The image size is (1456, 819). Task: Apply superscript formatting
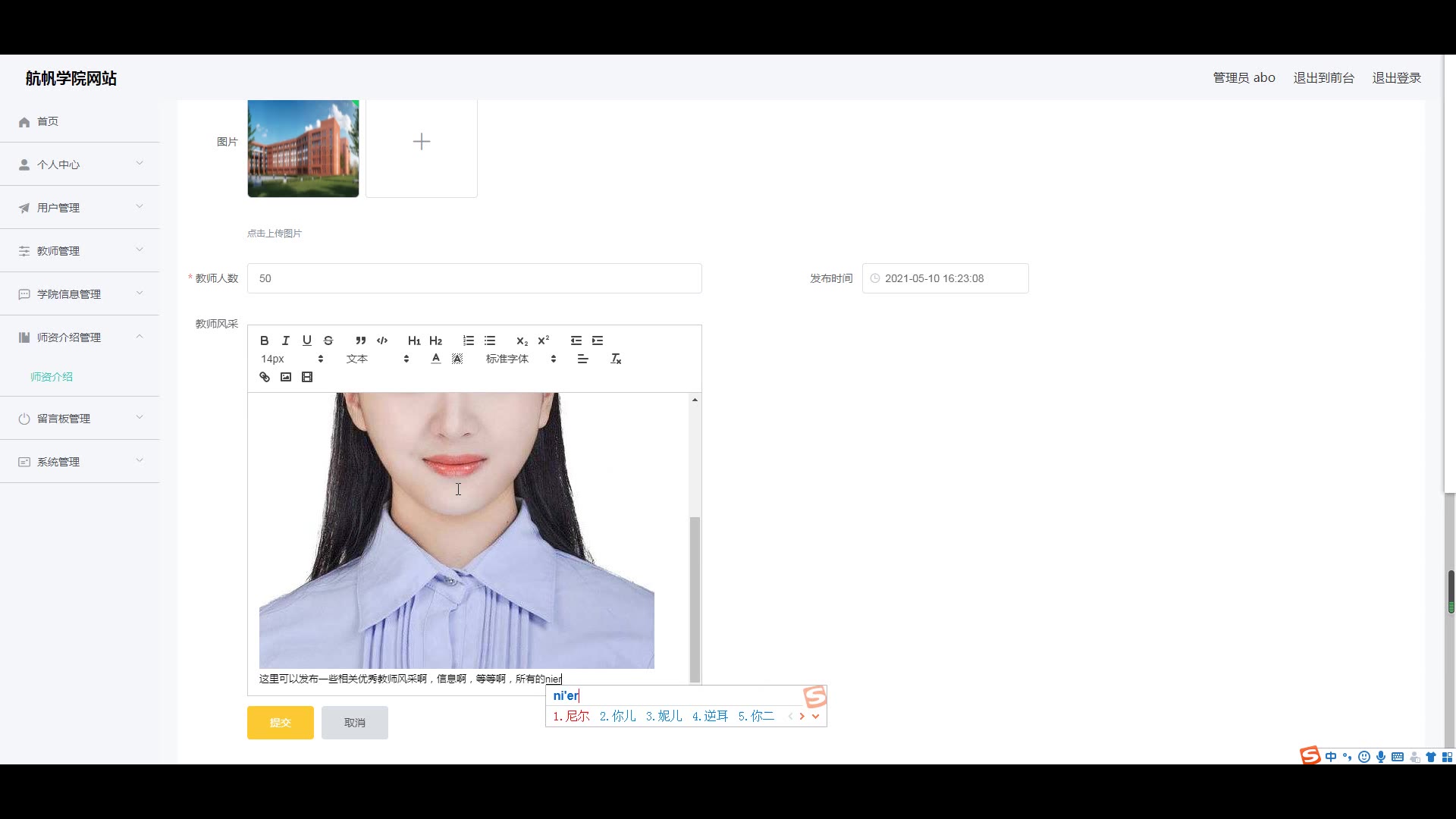(x=543, y=340)
